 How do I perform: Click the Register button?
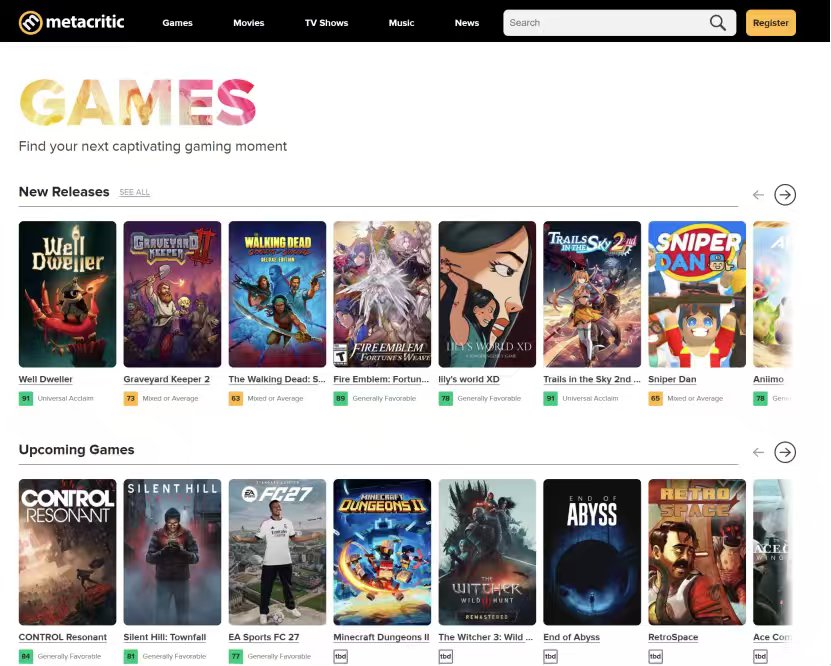click(771, 23)
